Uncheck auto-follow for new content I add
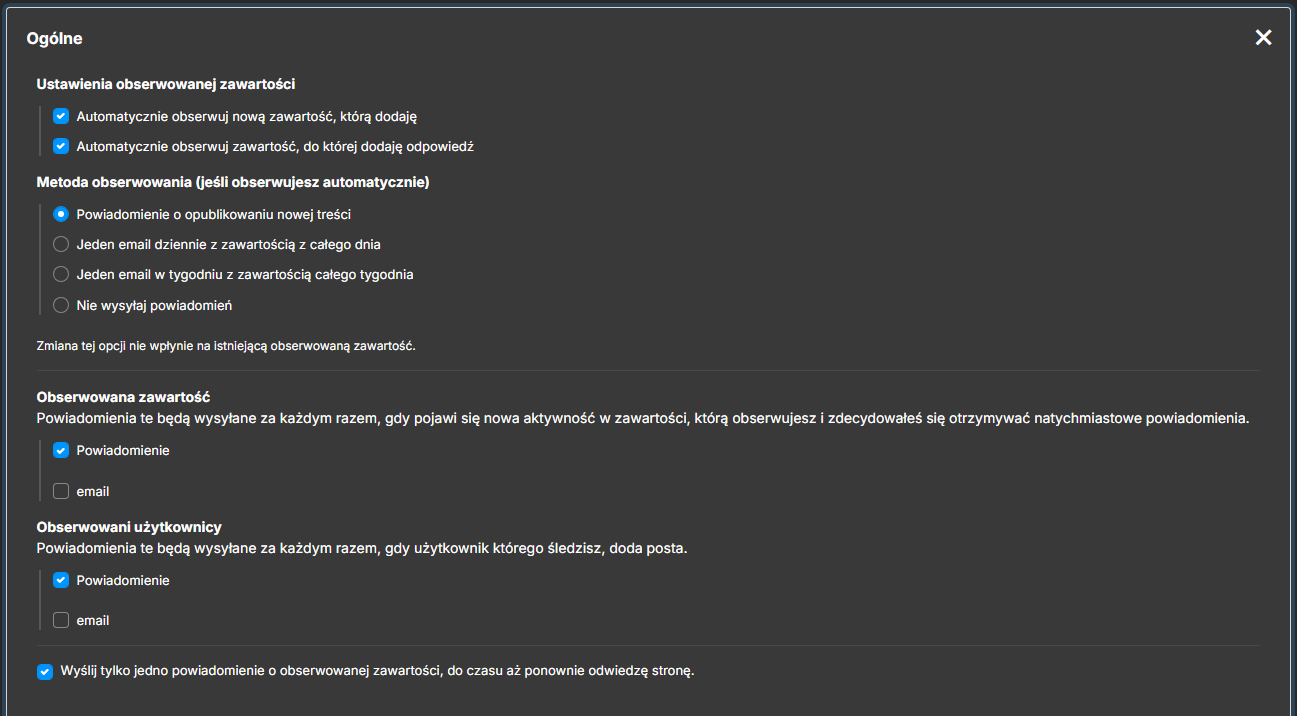Viewport: 1297px width, 716px height. point(61,116)
